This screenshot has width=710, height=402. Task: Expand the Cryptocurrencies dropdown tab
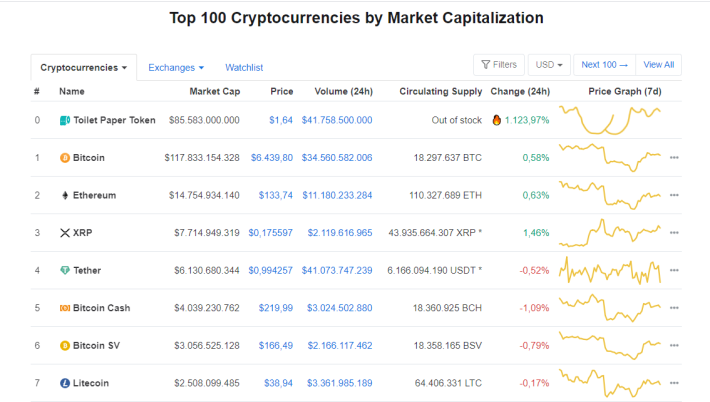point(83,67)
